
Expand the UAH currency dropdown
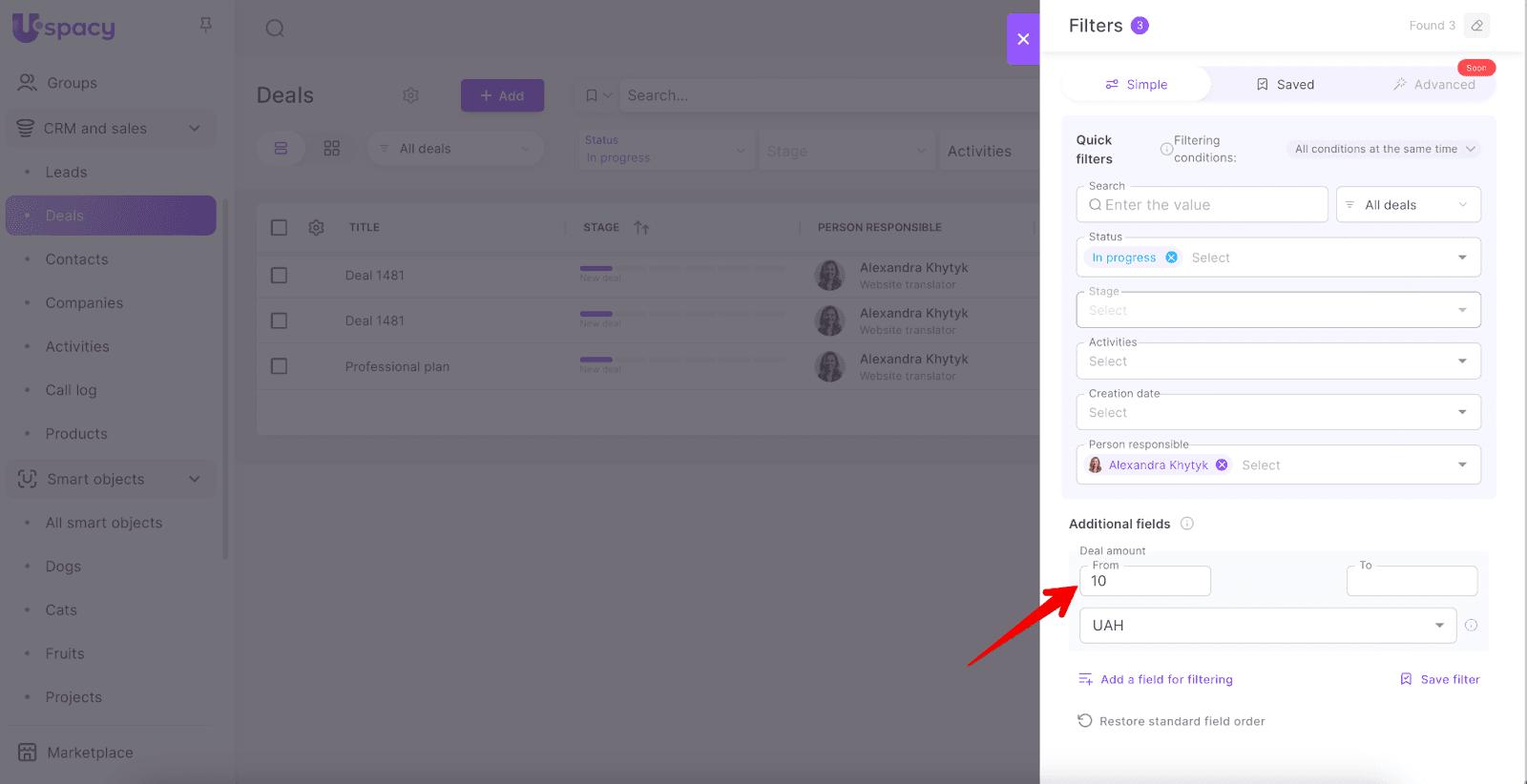tap(1438, 626)
